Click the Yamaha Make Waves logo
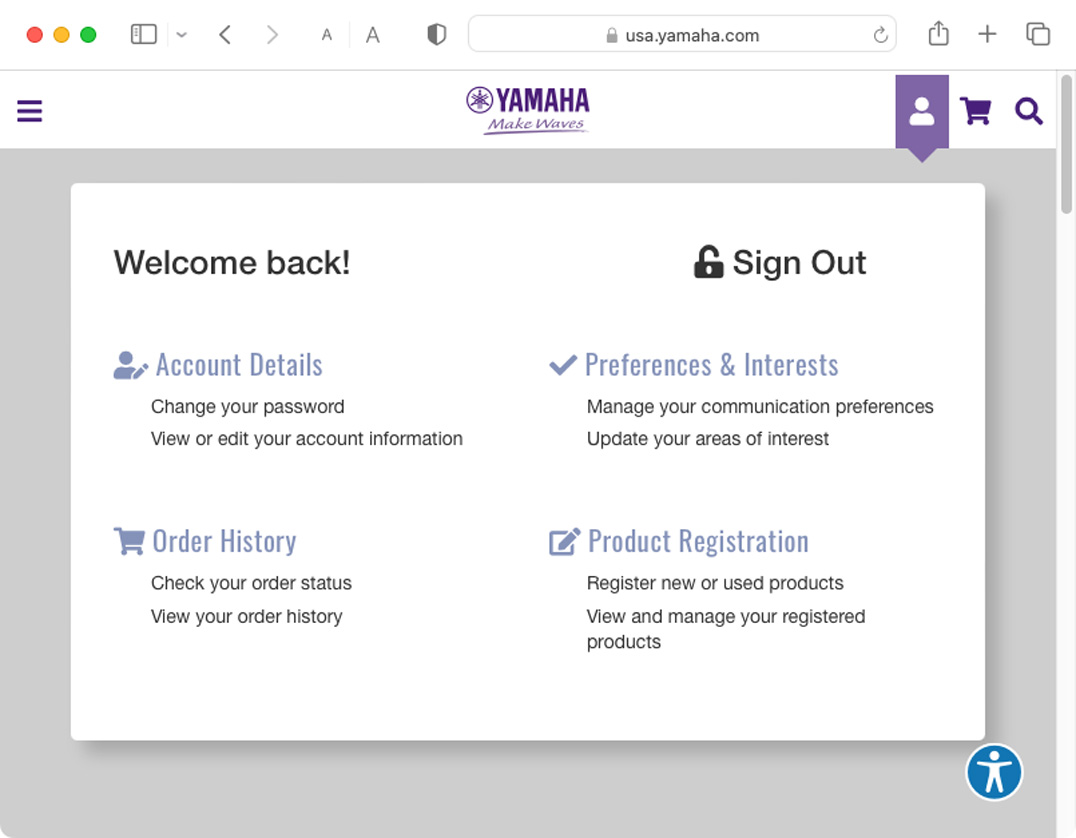Screen dimensions: 1076x838 (528, 110)
